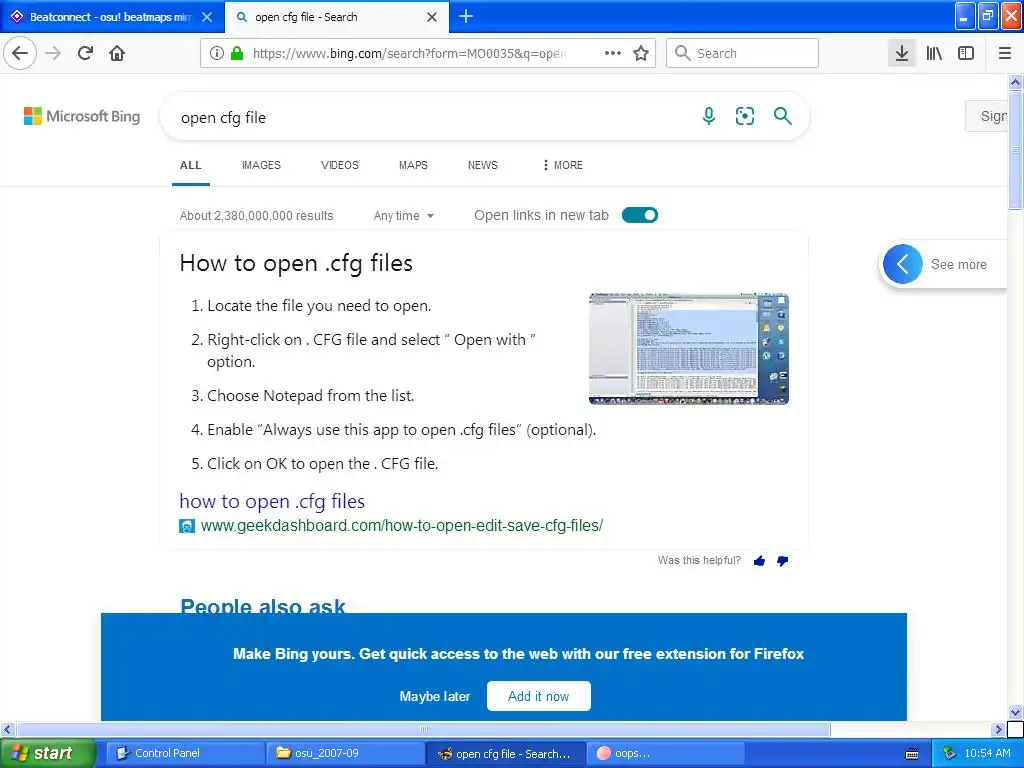Expand the Any time filter dropdown
This screenshot has height=768, width=1024.
404,216
